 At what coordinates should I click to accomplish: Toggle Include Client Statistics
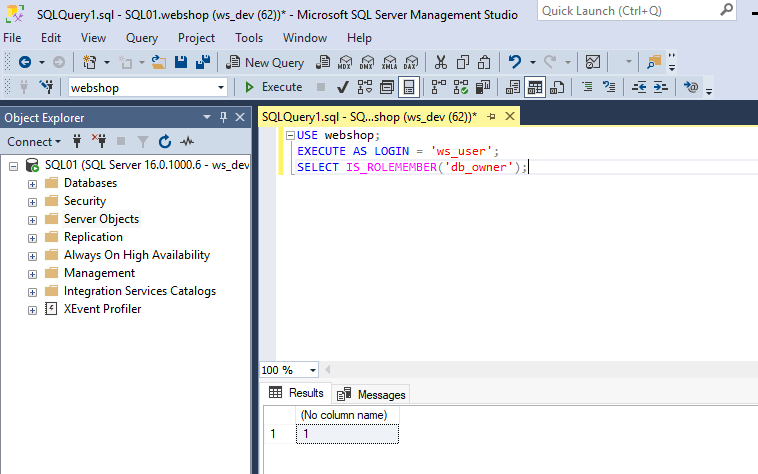(483, 87)
